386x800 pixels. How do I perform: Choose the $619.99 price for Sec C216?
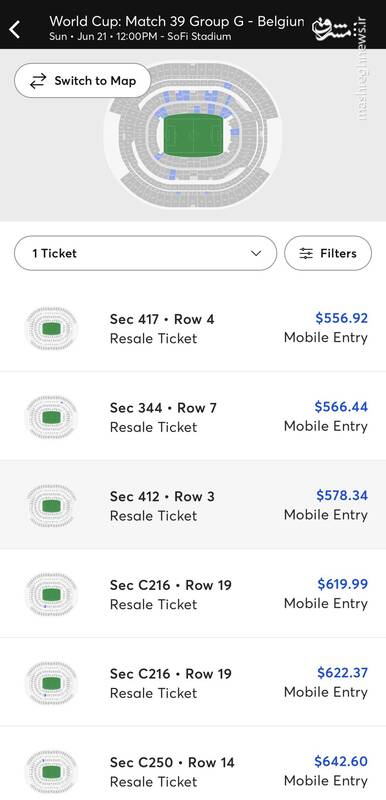(x=342, y=584)
